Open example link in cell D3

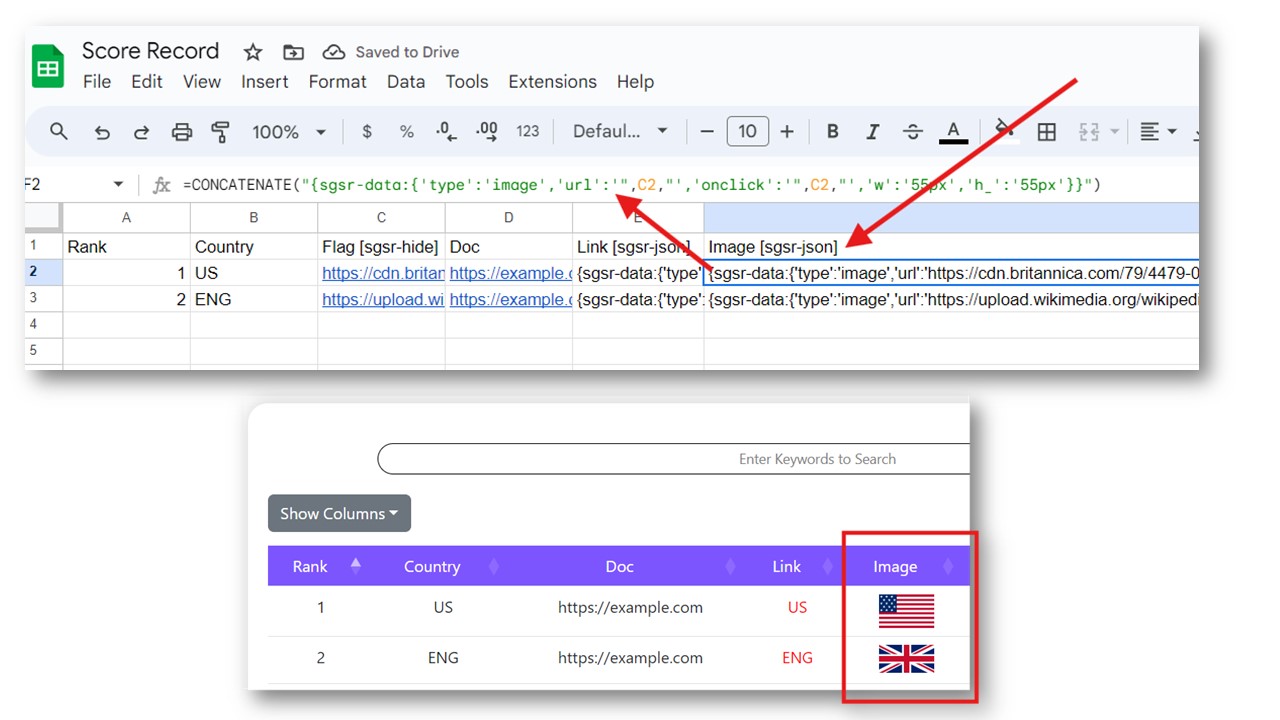[510, 299]
